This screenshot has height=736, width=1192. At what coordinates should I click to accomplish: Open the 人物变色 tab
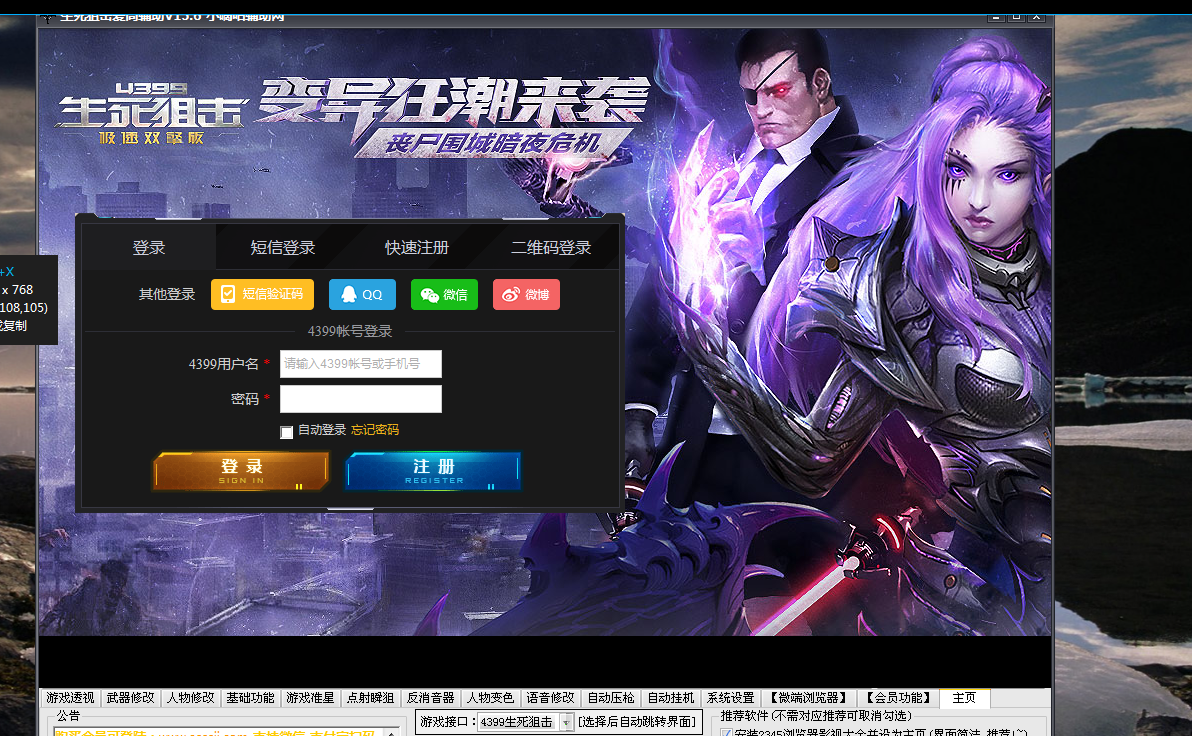pos(490,698)
